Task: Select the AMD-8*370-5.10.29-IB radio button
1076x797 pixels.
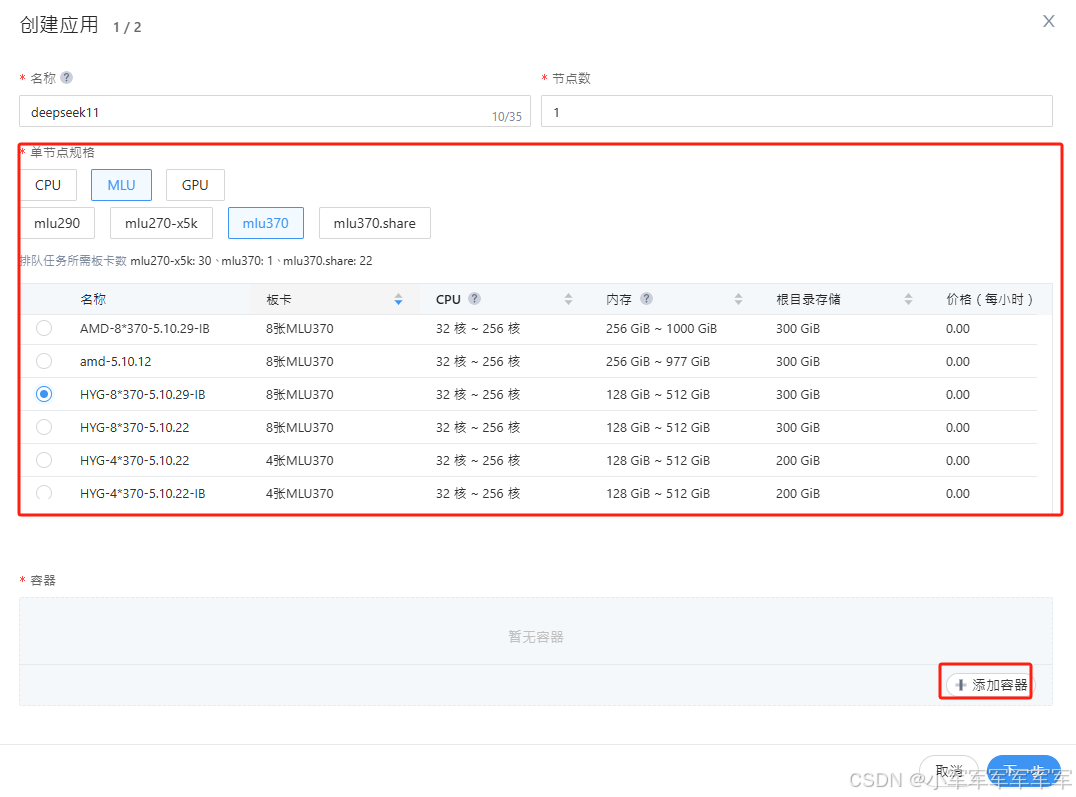Action: 44,328
